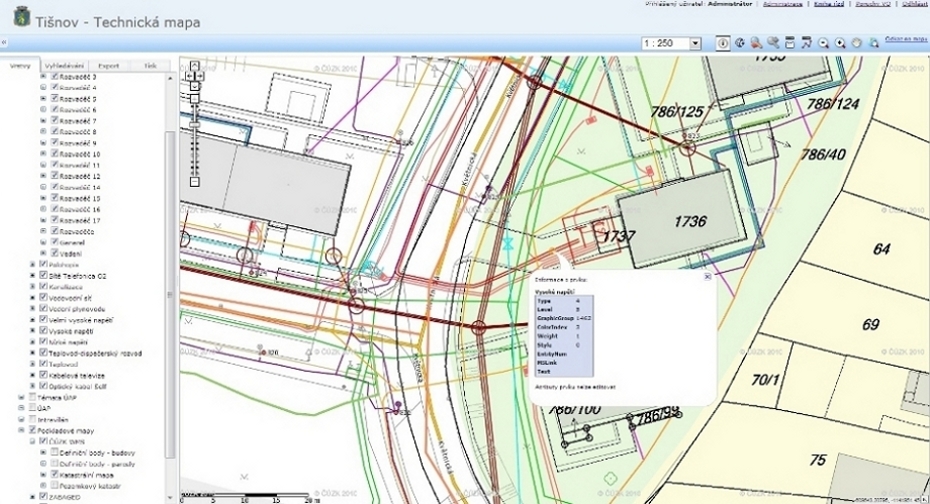Expand the Sítě Telefonica O2 tree node
The width and height of the screenshot is (930, 504).
click(32, 275)
